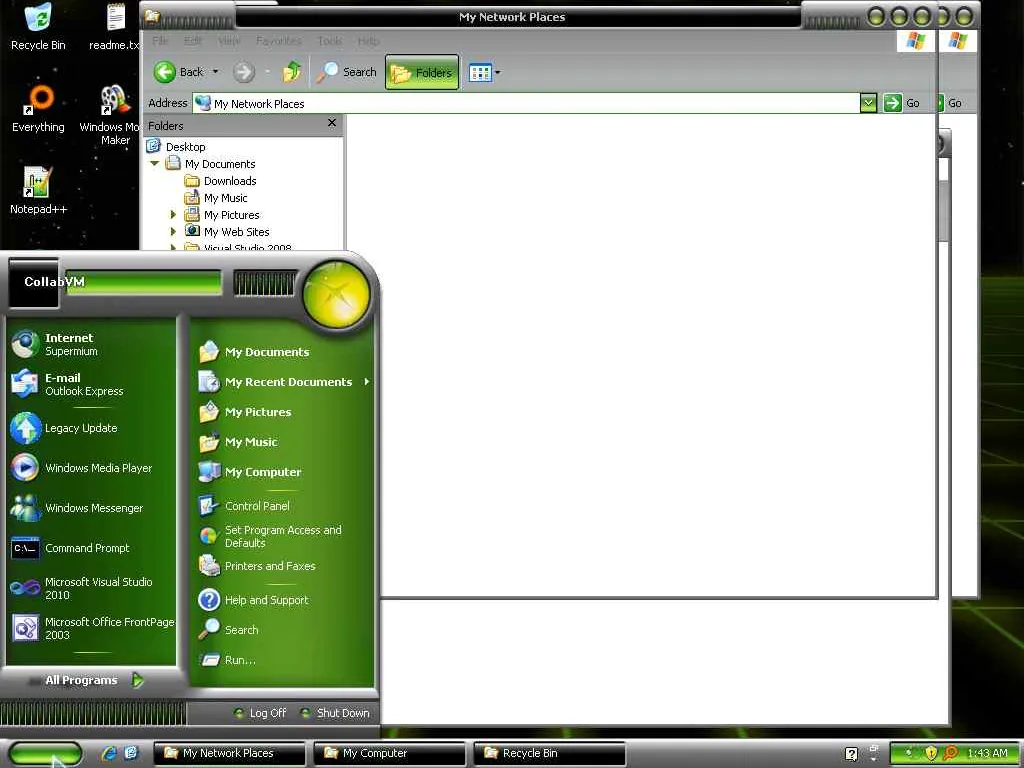Click Log Off button
The image size is (1024, 768).
click(x=260, y=713)
